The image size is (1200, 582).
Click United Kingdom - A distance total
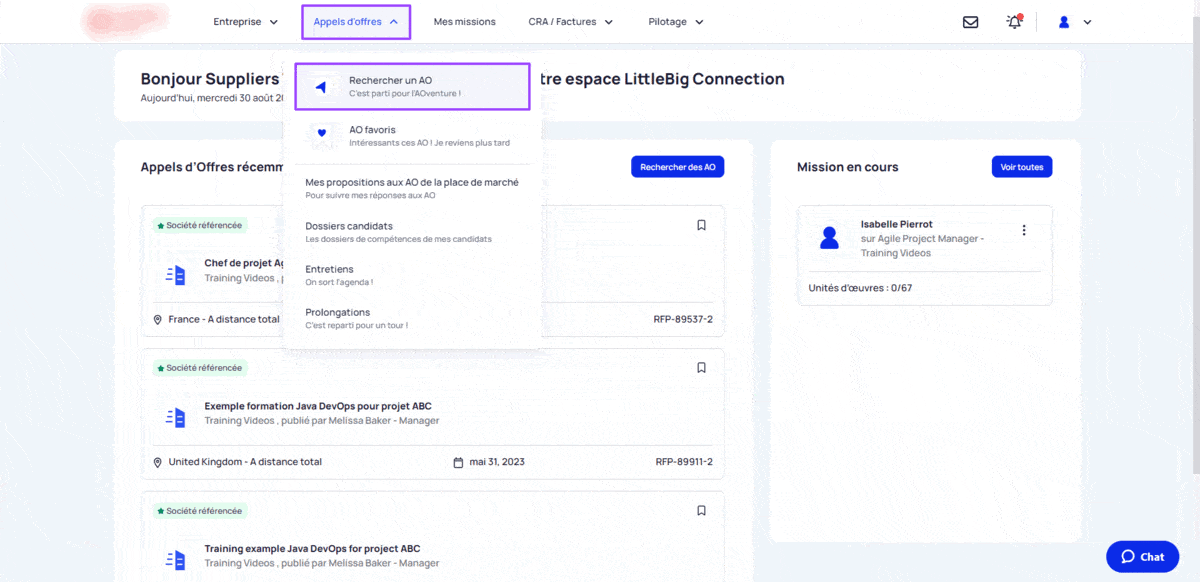[245, 462]
